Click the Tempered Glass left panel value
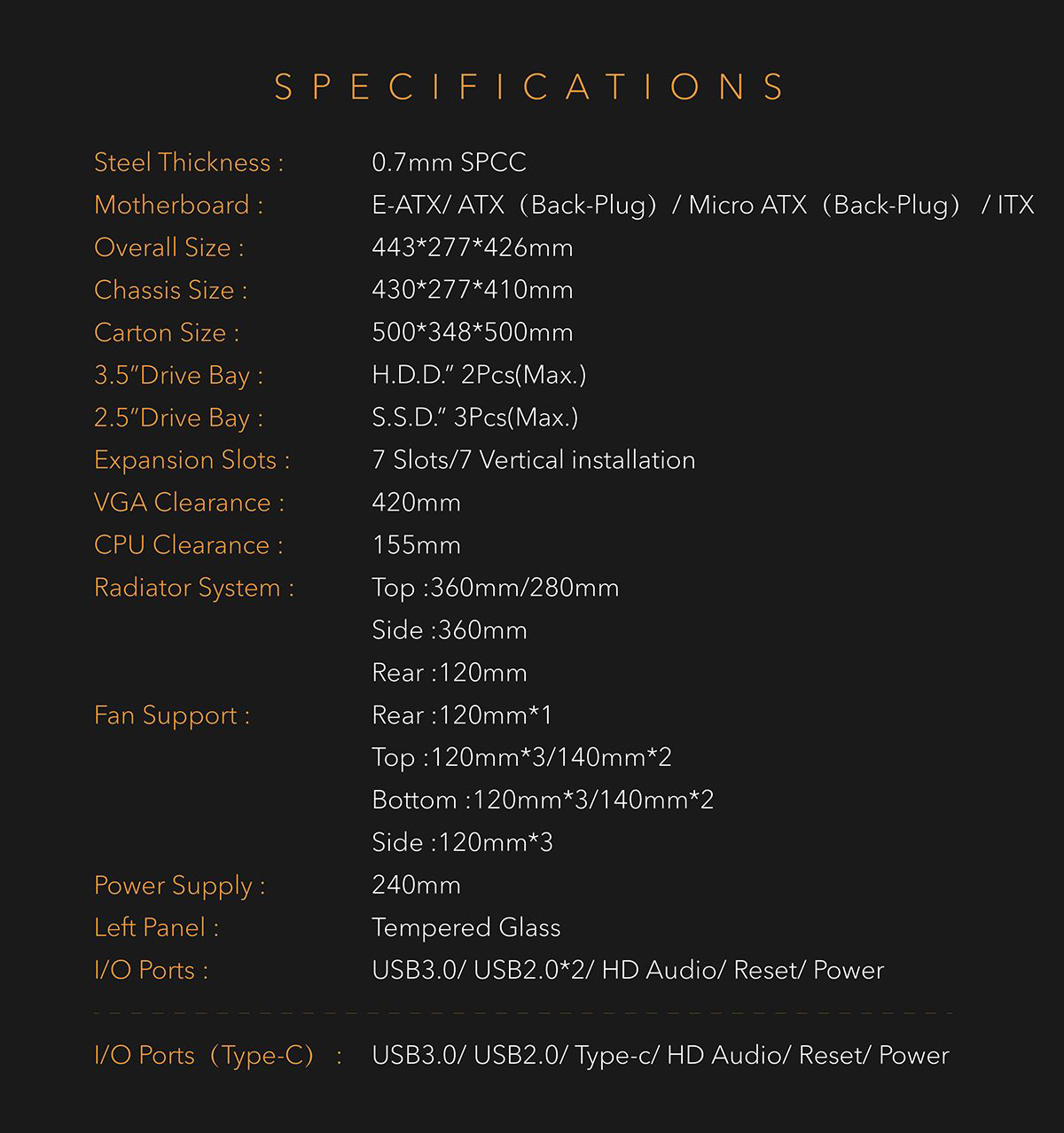This screenshot has height=1133, width=1064. (466, 927)
